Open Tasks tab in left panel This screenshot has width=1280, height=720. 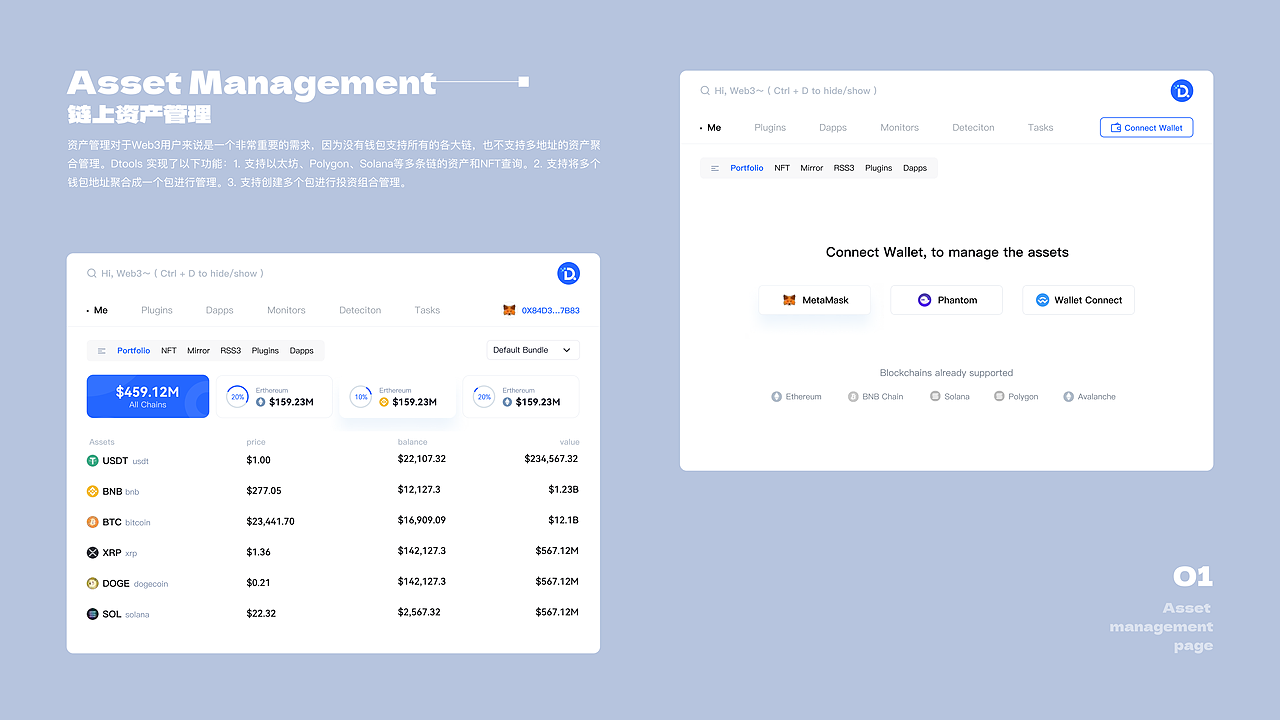[427, 310]
